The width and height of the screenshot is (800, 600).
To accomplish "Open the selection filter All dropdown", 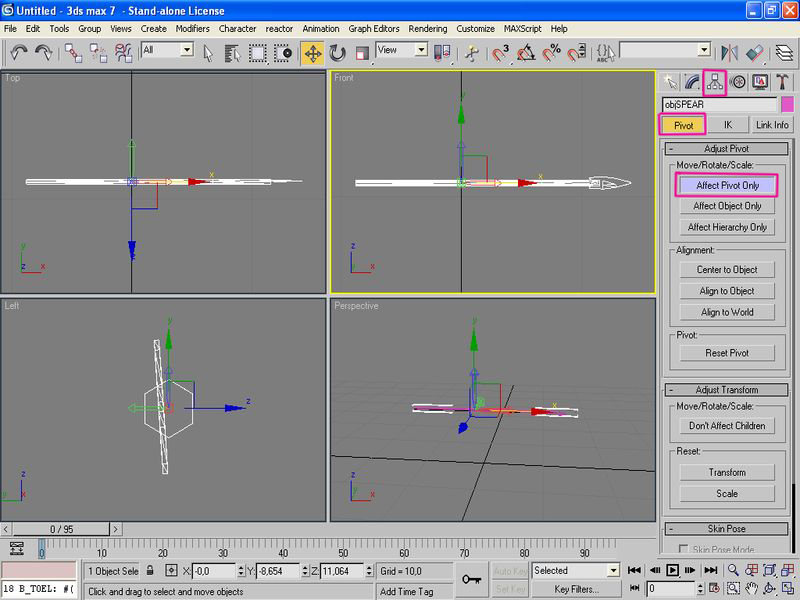I will (187, 49).
